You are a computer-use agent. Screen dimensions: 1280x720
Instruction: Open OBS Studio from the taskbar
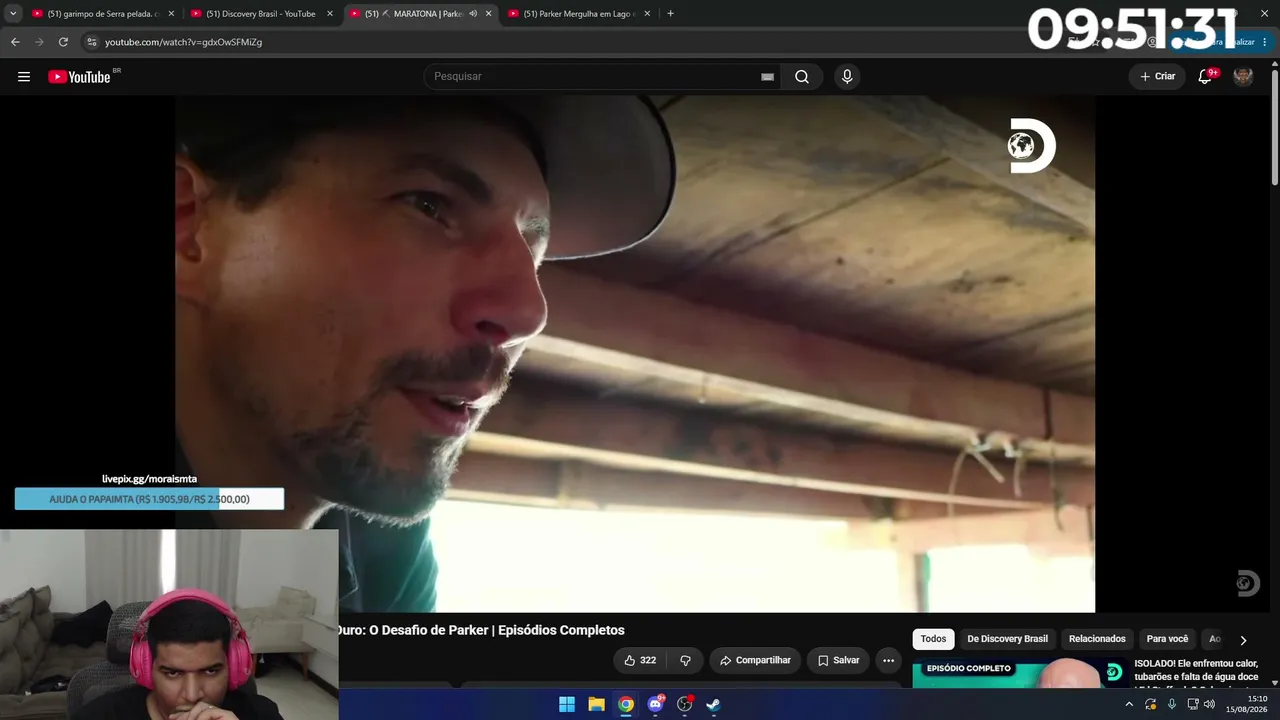[685, 704]
